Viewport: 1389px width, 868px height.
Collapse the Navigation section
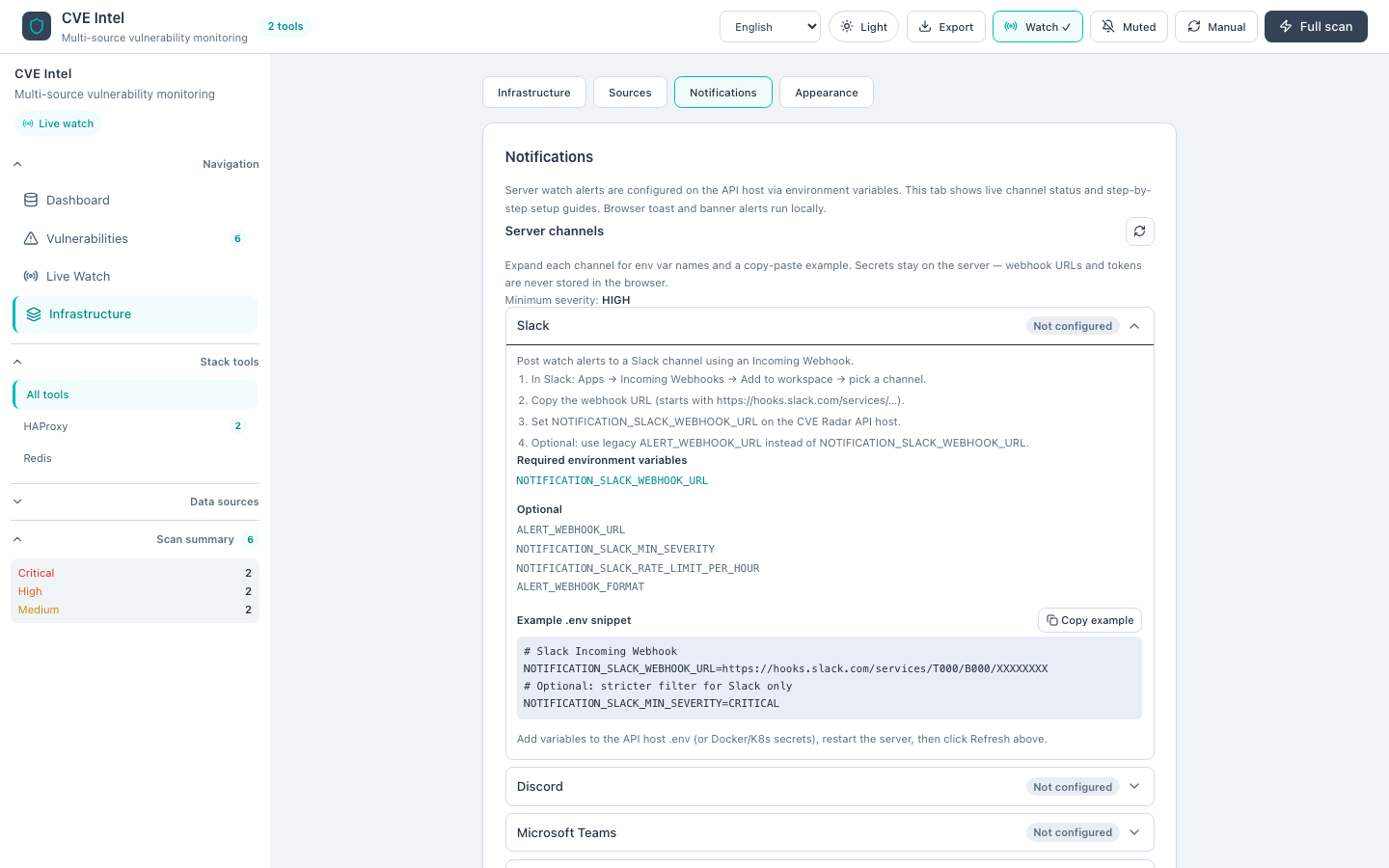135,164
